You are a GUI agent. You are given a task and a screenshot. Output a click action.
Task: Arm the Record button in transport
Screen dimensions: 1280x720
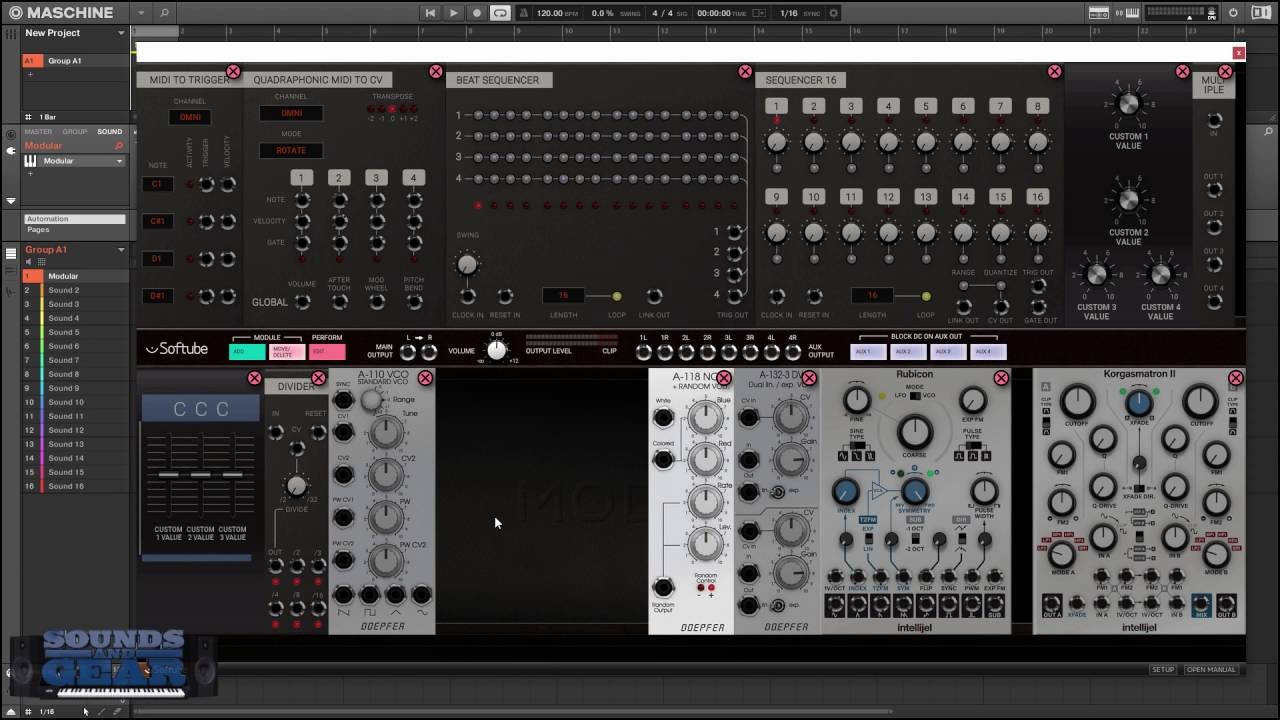(477, 13)
